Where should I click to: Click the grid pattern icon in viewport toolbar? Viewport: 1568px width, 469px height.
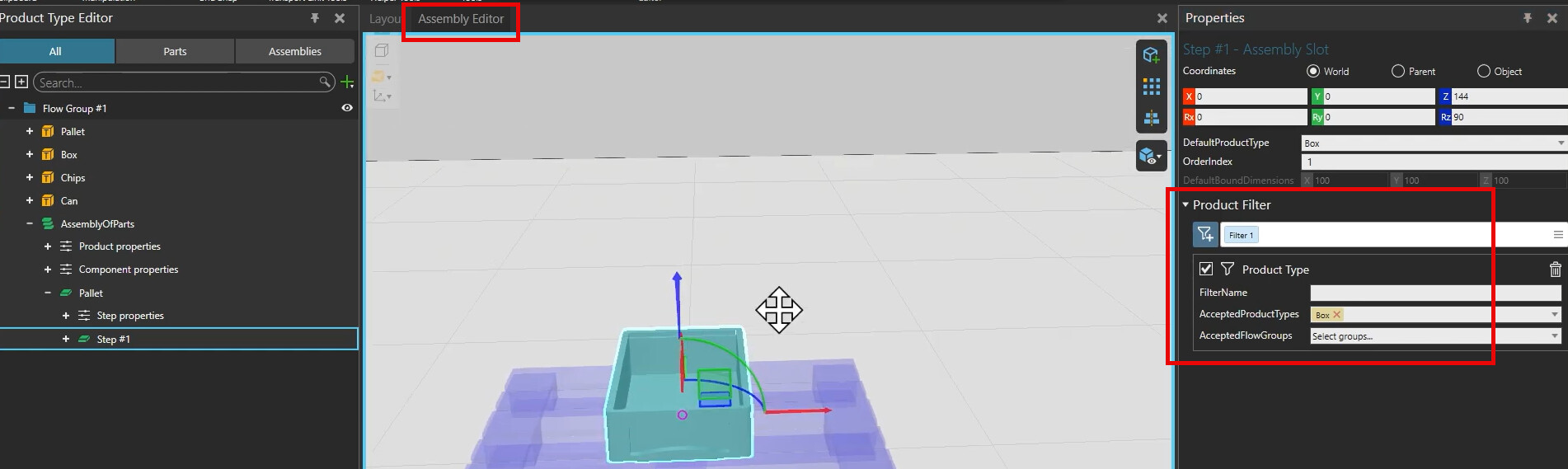pos(1151,87)
